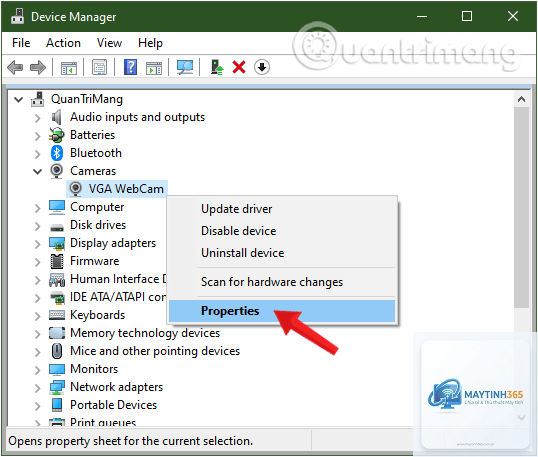Click the down-arrow disable device icon
The width and height of the screenshot is (538, 457).
262,67
